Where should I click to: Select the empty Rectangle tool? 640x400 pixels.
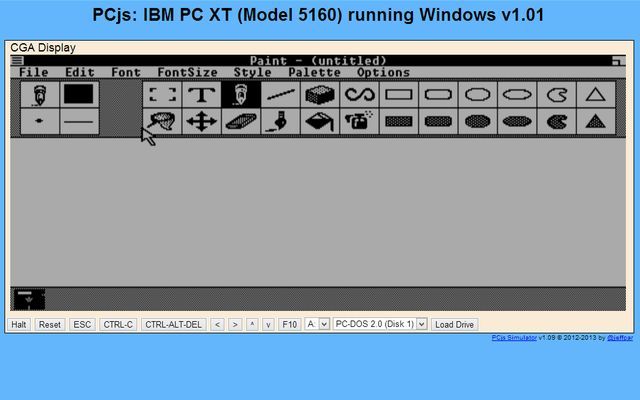coord(399,94)
